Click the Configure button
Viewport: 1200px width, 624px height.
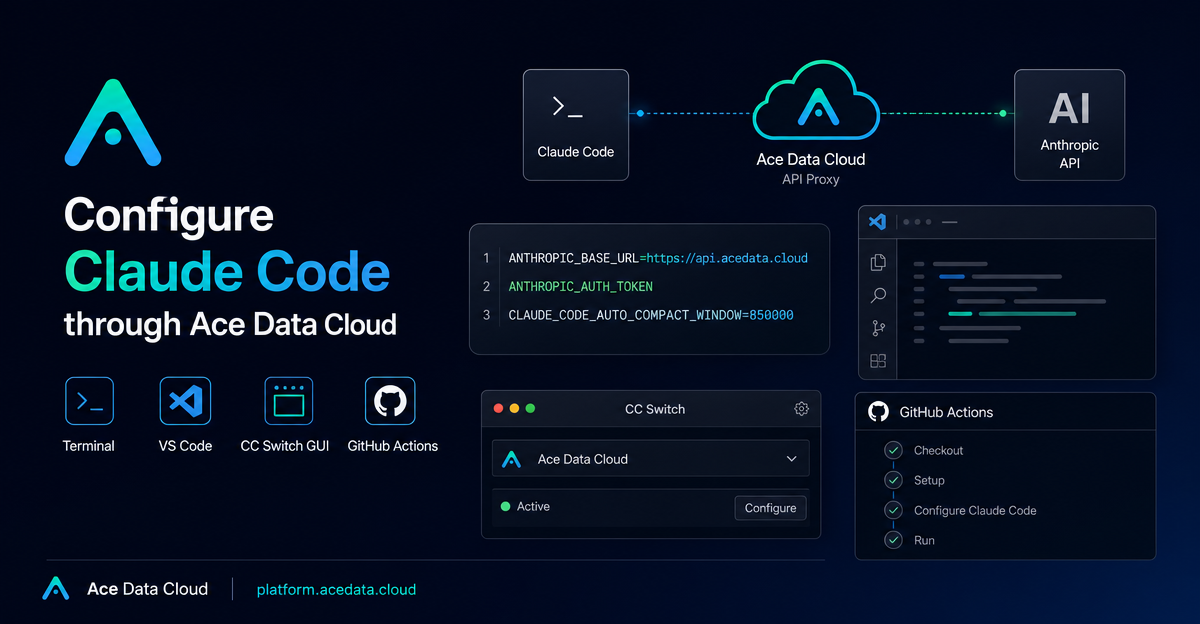click(770, 508)
